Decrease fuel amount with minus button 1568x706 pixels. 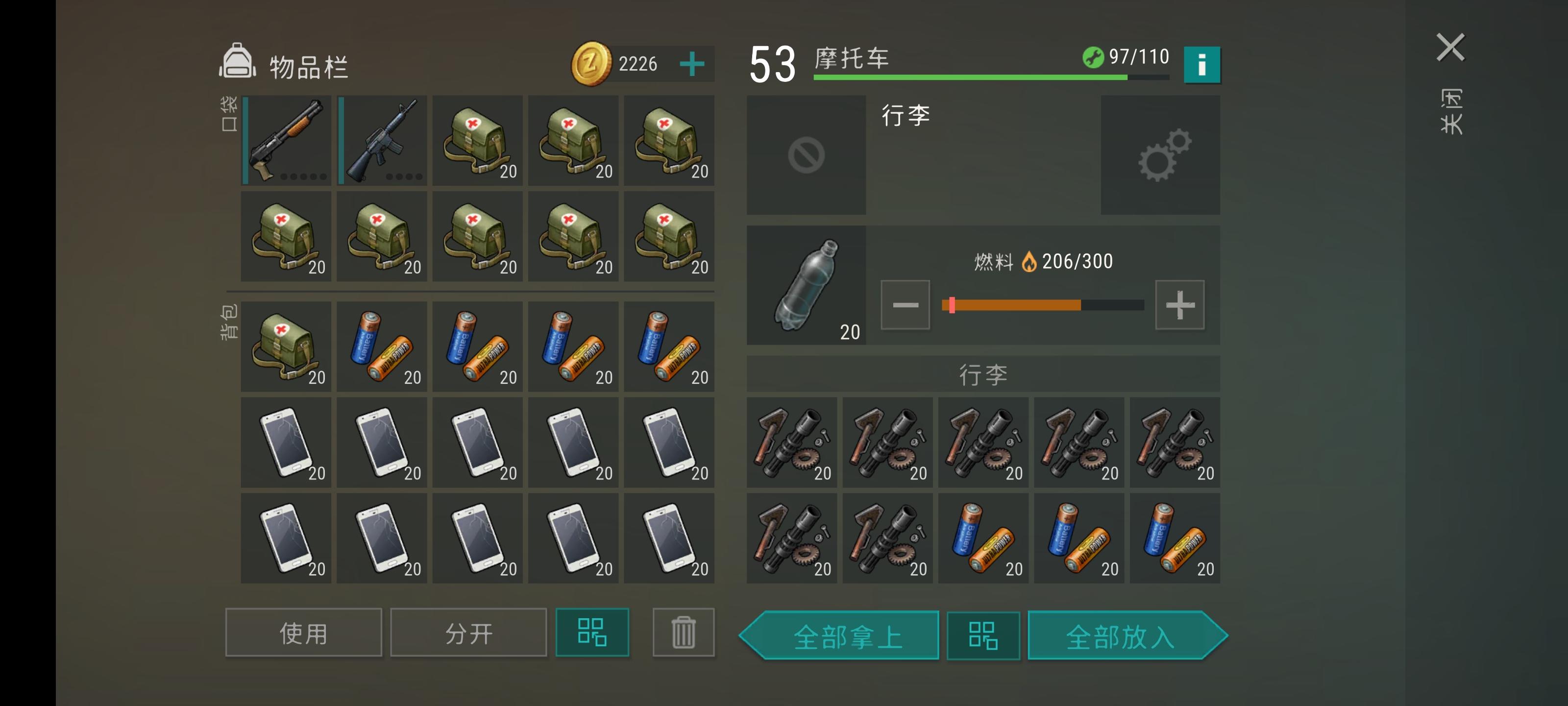coord(905,304)
